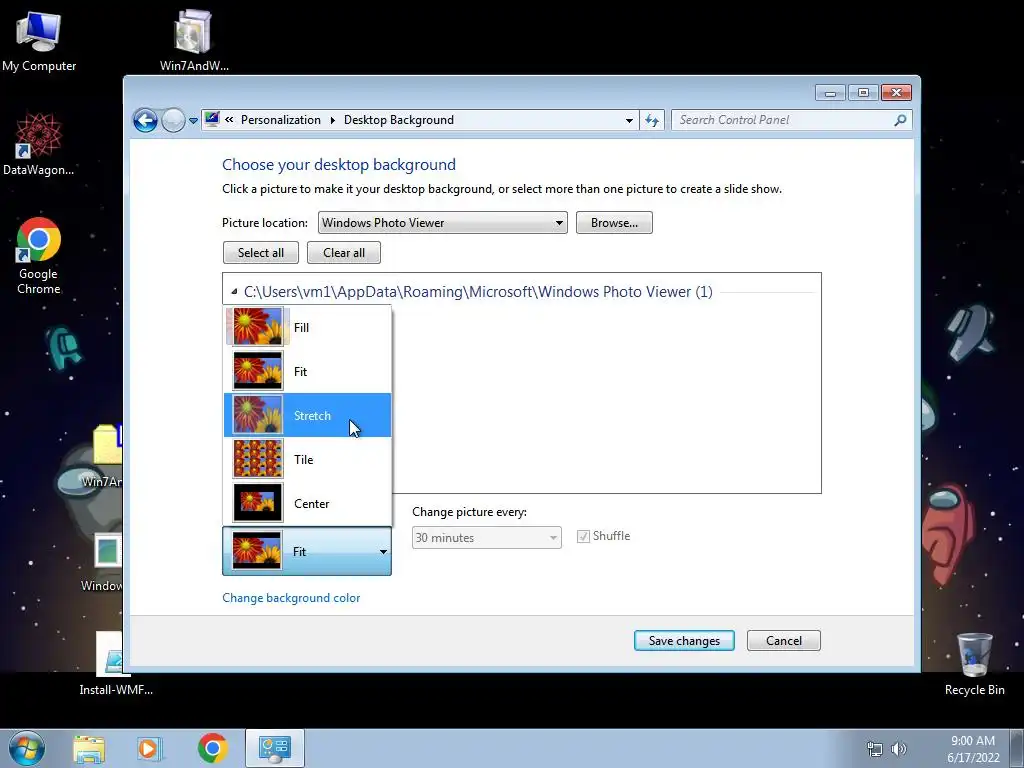Go back with the Back arrow
The height and width of the screenshot is (768, 1024).
145,120
